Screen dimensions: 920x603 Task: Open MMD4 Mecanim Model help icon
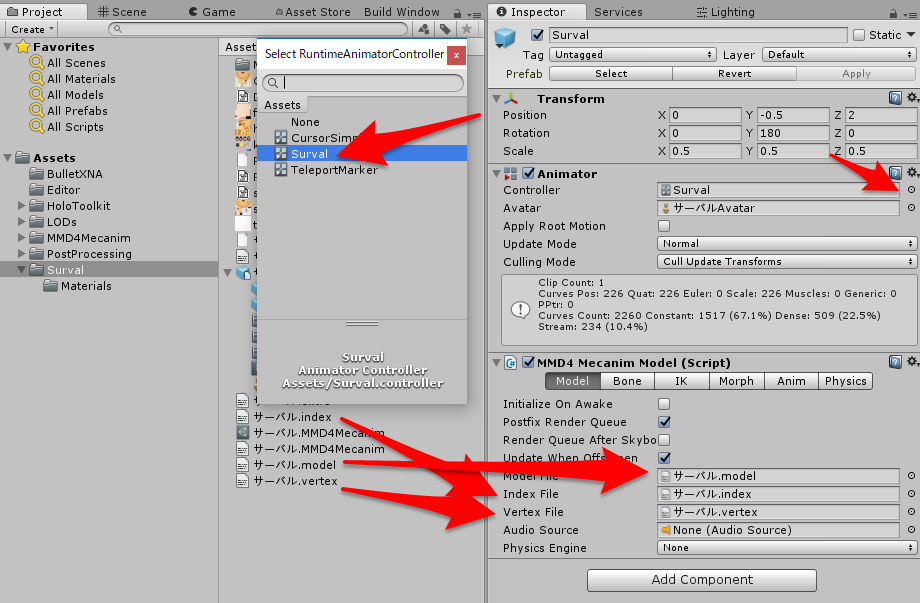click(895, 362)
